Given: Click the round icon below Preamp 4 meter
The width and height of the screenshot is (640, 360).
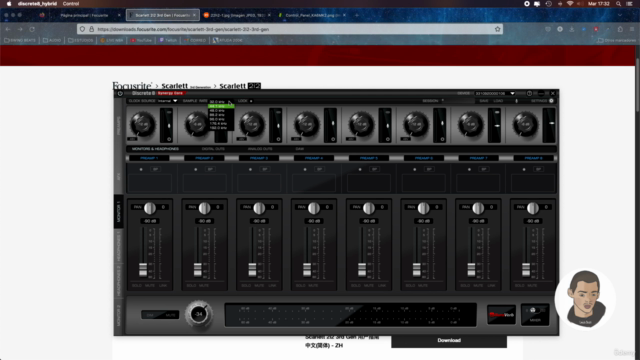Looking at the screenshot, I should pyautogui.click(x=333, y=139).
